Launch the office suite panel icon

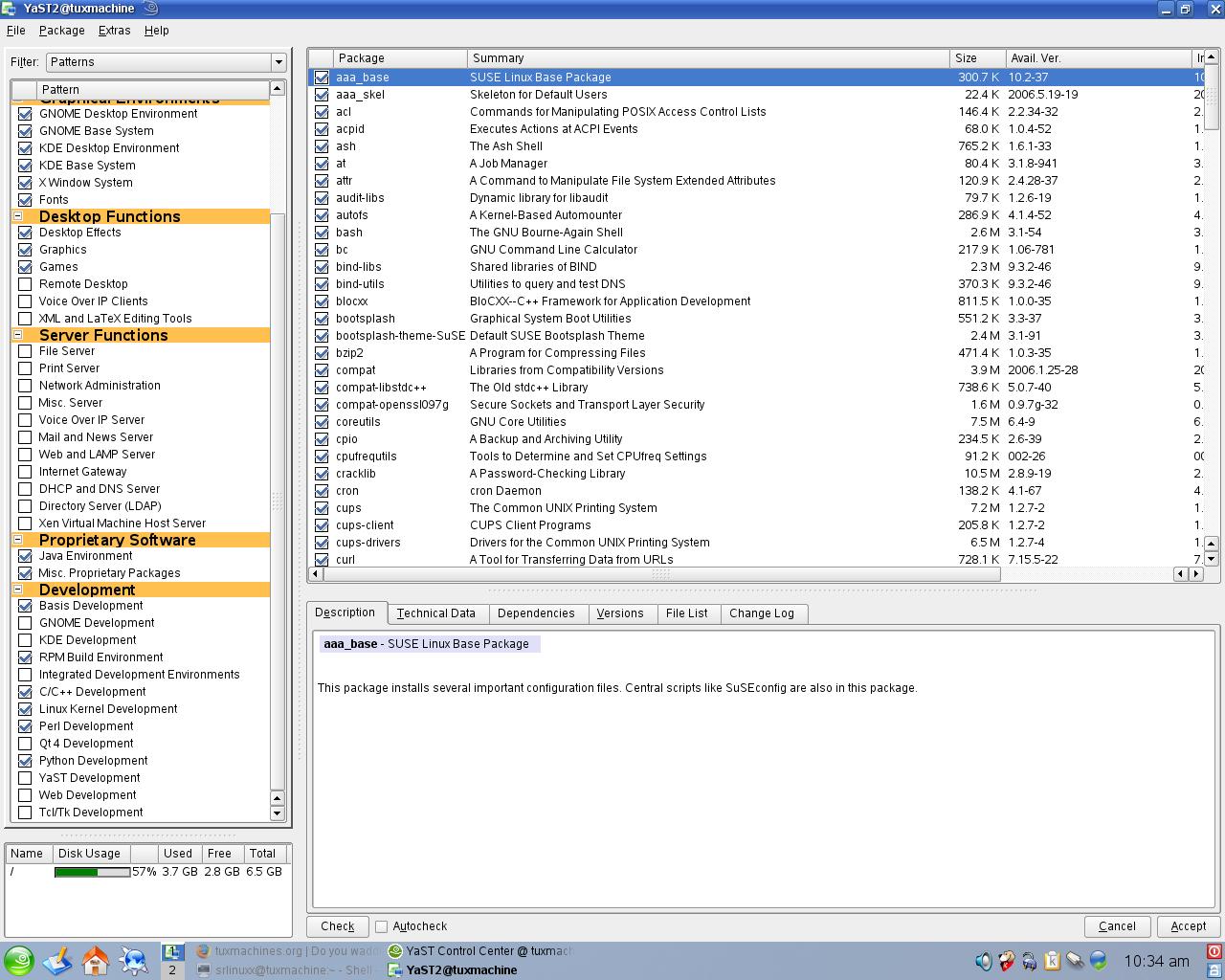click(57, 961)
